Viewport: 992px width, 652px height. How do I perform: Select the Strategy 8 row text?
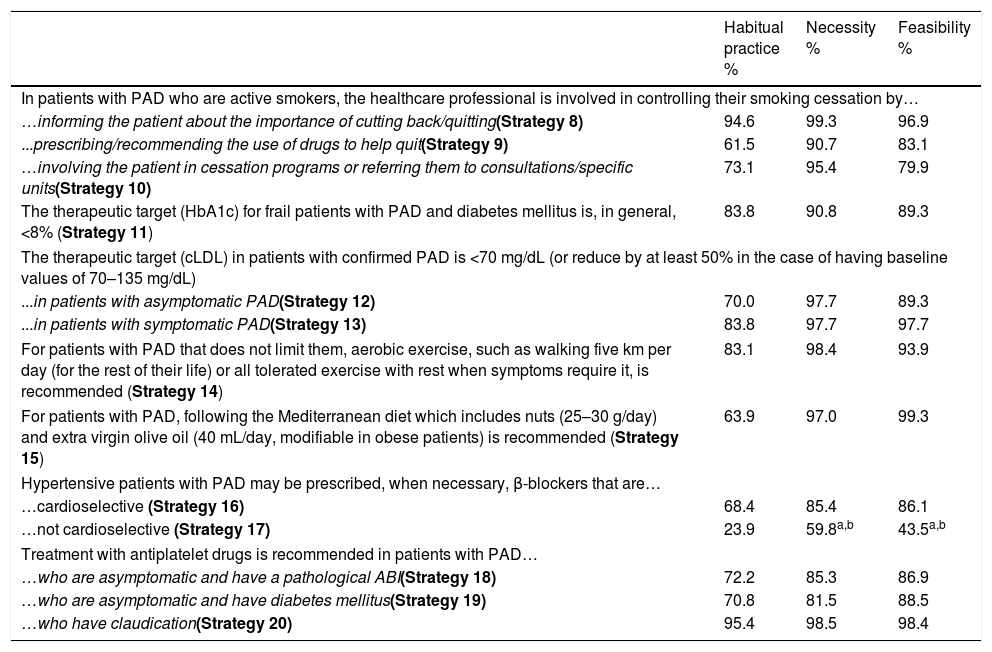pos(302,121)
